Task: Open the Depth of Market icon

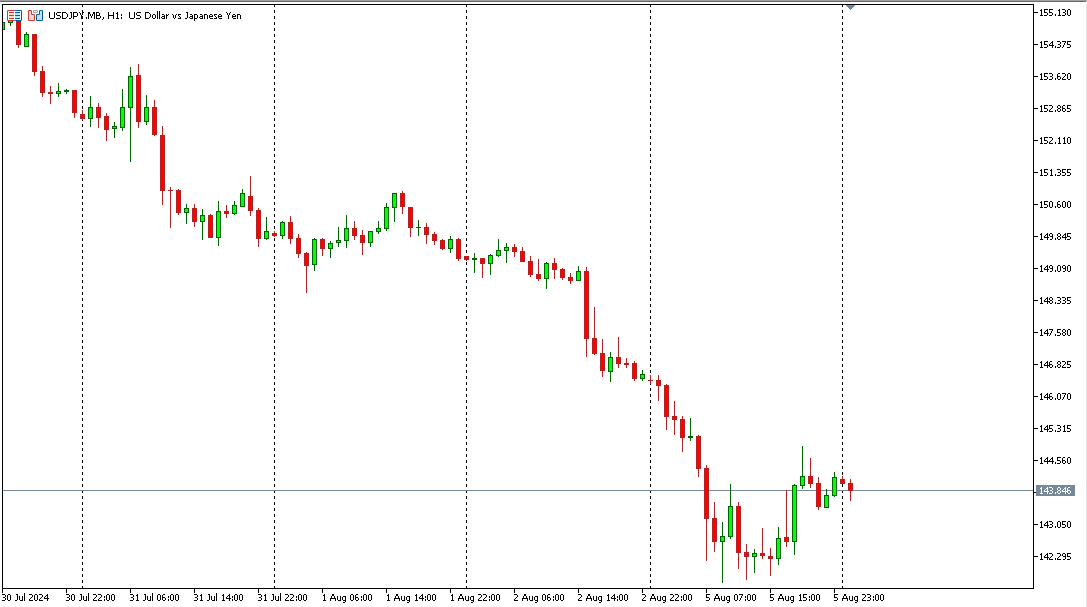Action: pos(14,15)
